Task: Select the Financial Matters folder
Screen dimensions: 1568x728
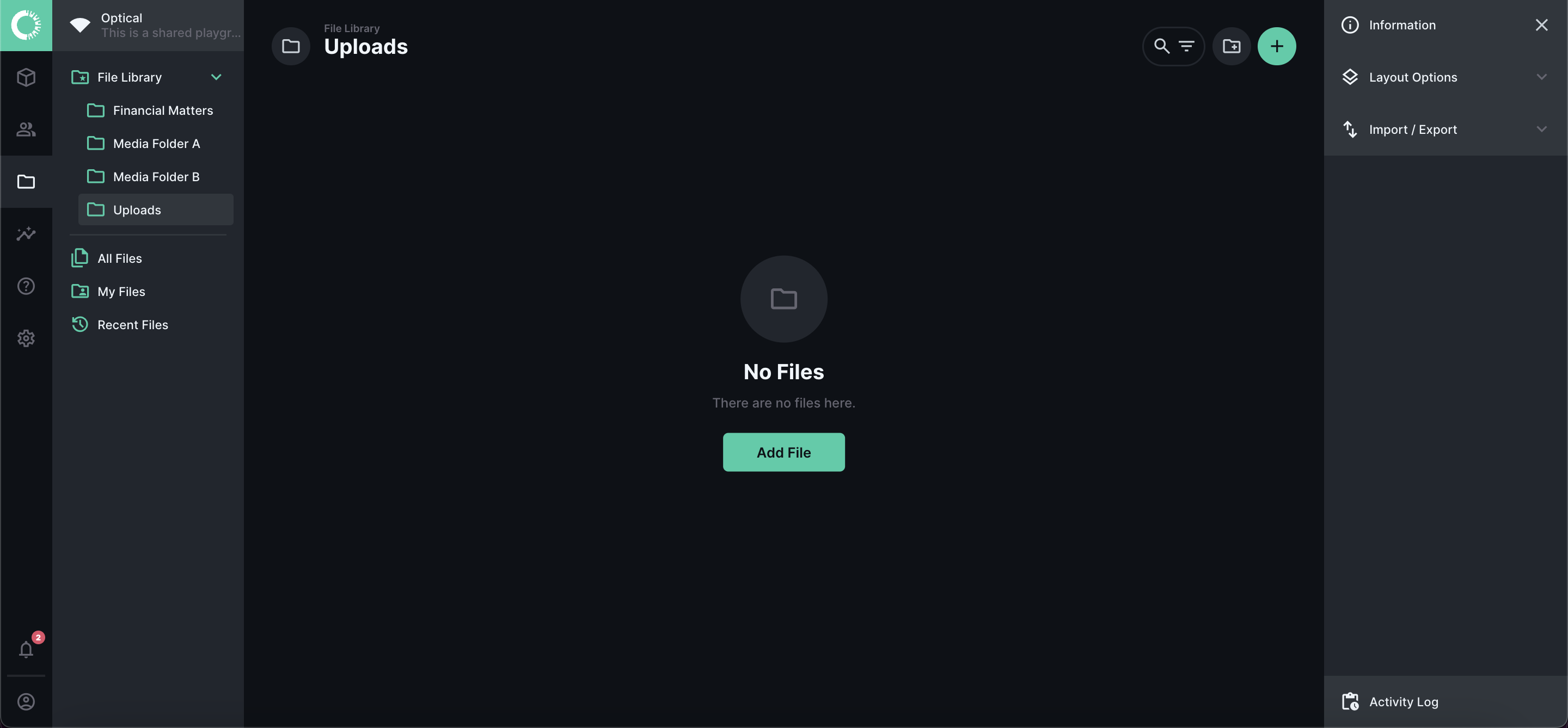Action: point(162,111)
